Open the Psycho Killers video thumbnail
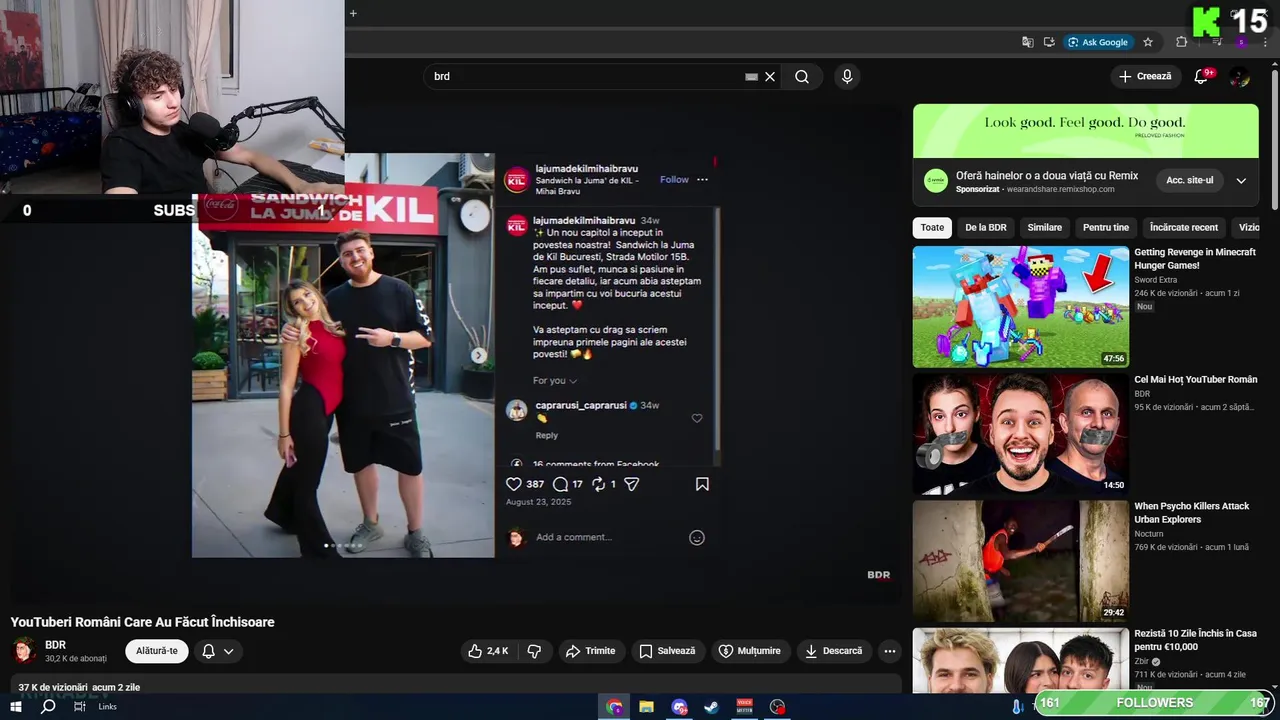Screen dimensions: 1280x720 click(x=1020, y=561)
